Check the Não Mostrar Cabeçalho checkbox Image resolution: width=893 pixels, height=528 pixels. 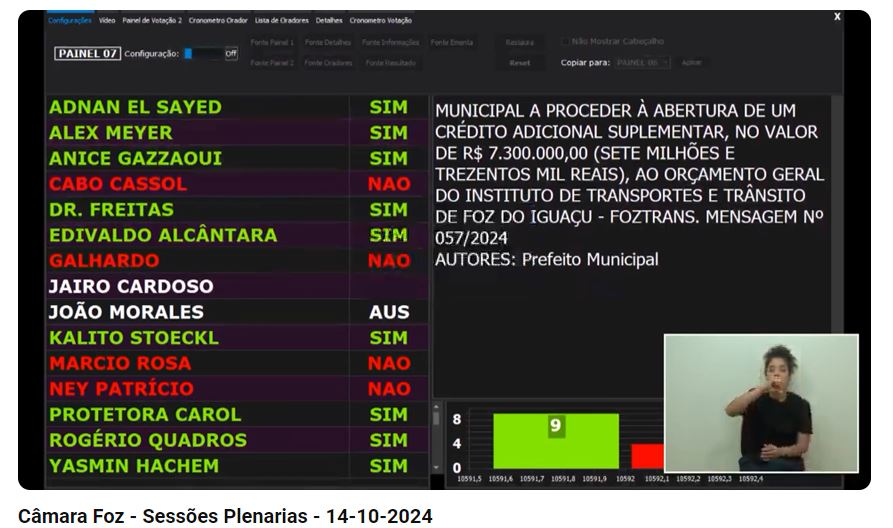(566, 42)
